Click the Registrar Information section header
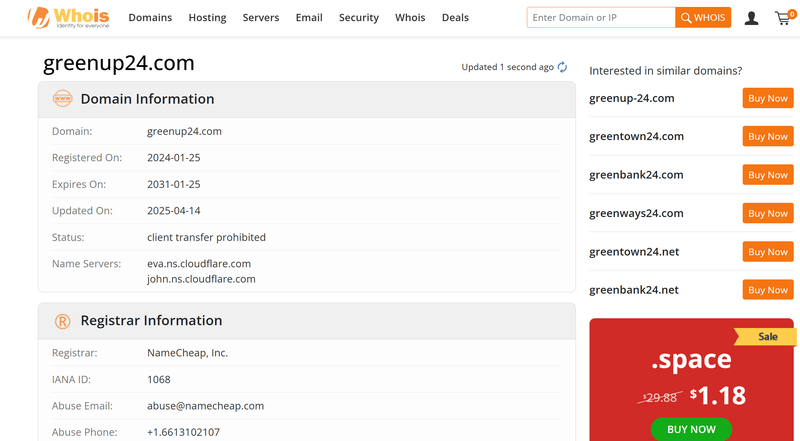 click(307, 321)
